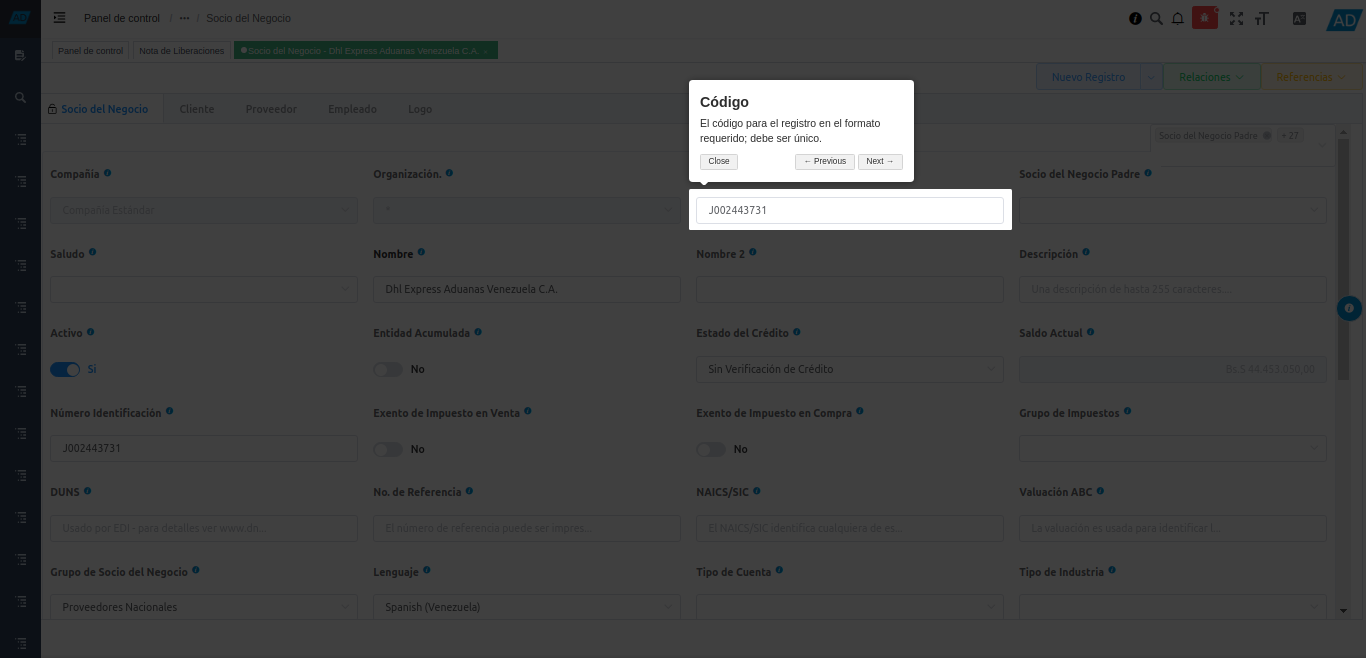Open the Organización dropdown

527,210
